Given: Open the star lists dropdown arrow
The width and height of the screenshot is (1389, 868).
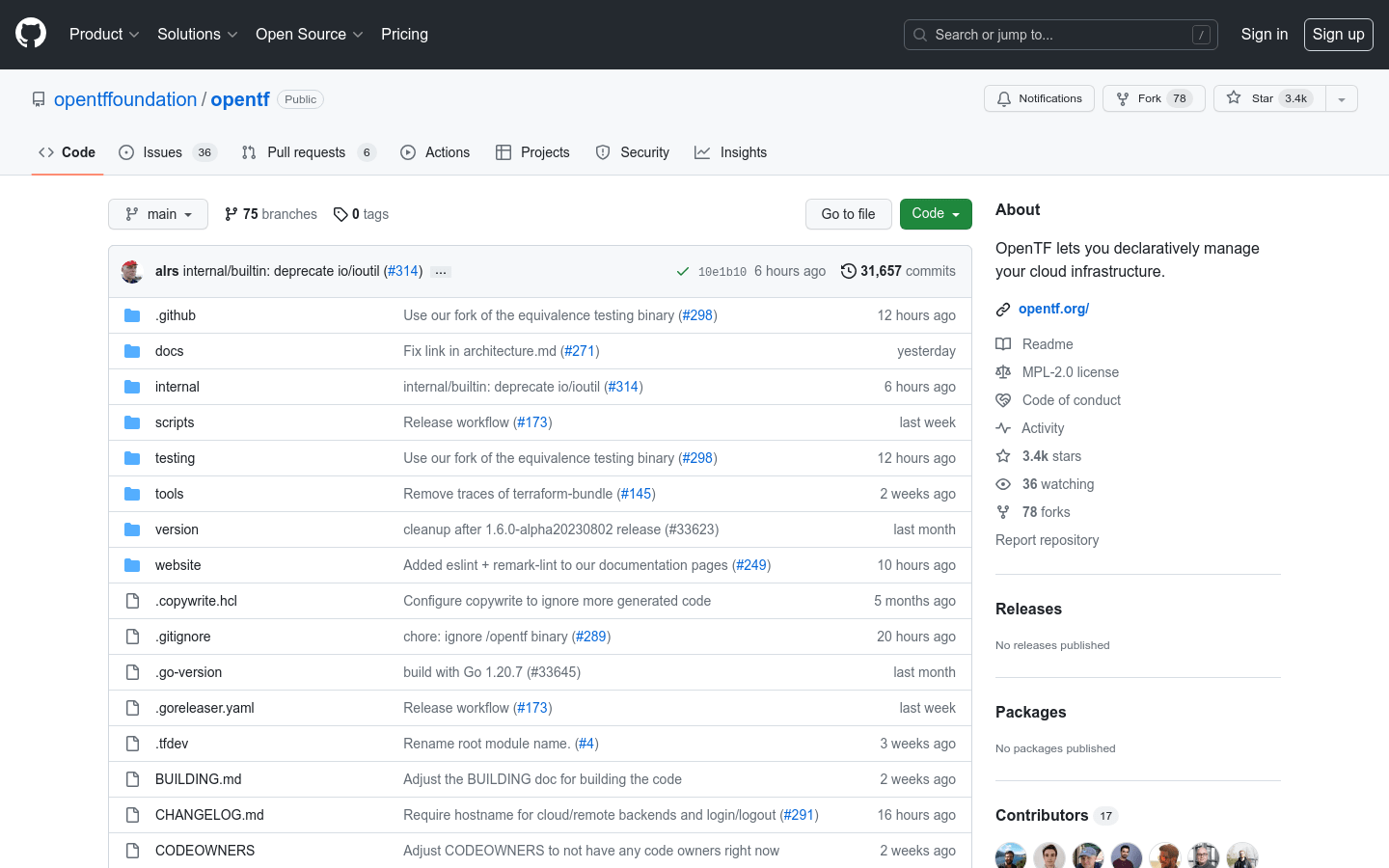Looking at the screenshot, I should (x=1342, y=98).
